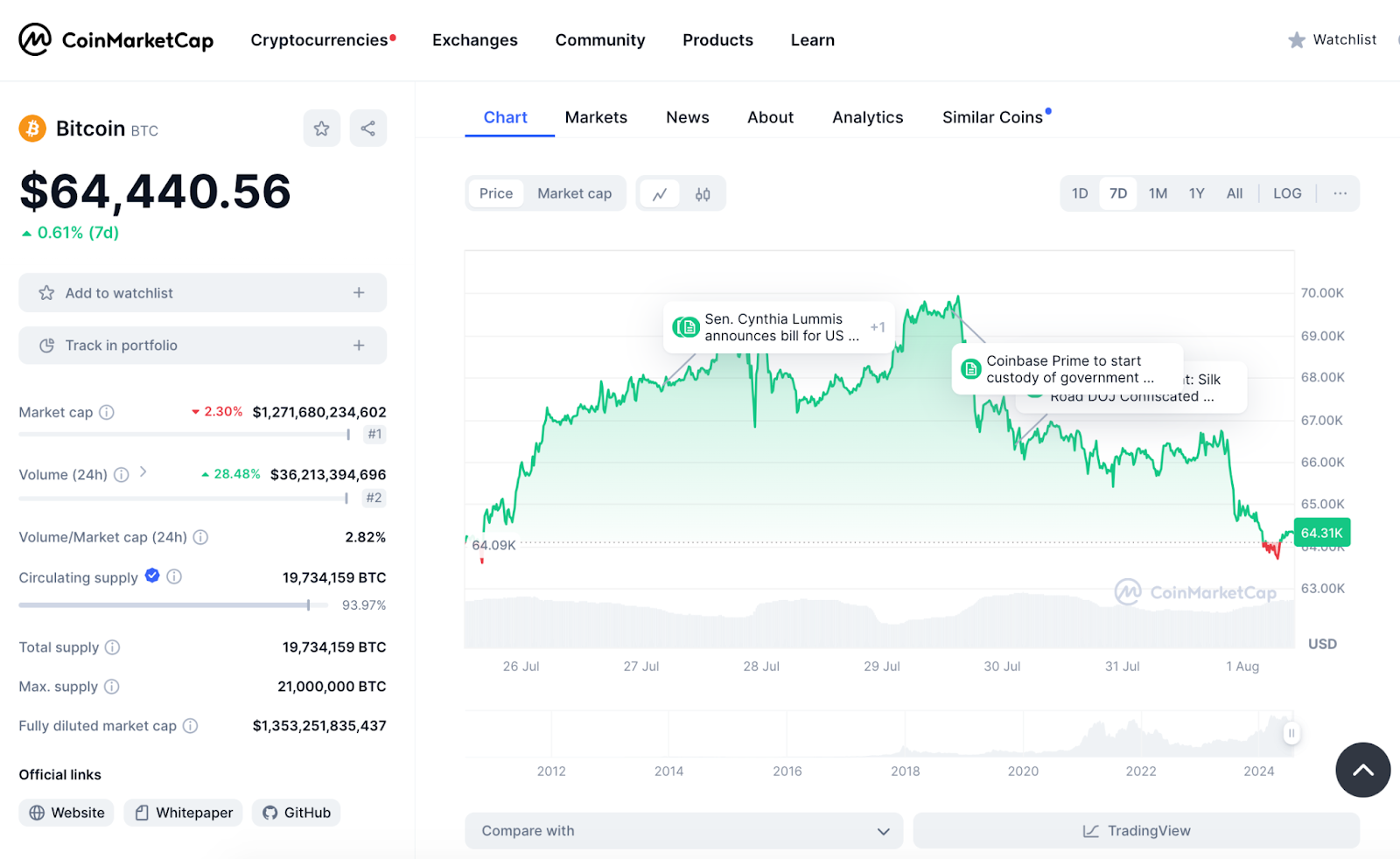The image size is (1400, 859).
Task: Open Learn menu
Action: coord(813,40)
